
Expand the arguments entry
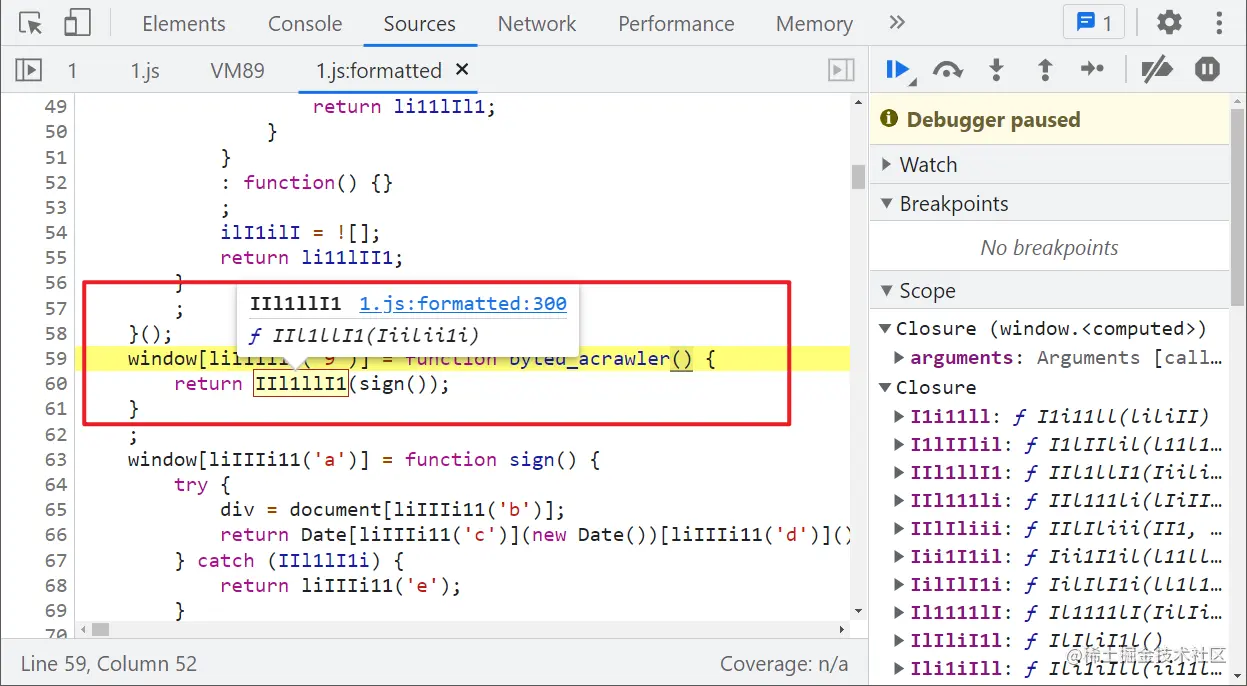pos(900,357)
